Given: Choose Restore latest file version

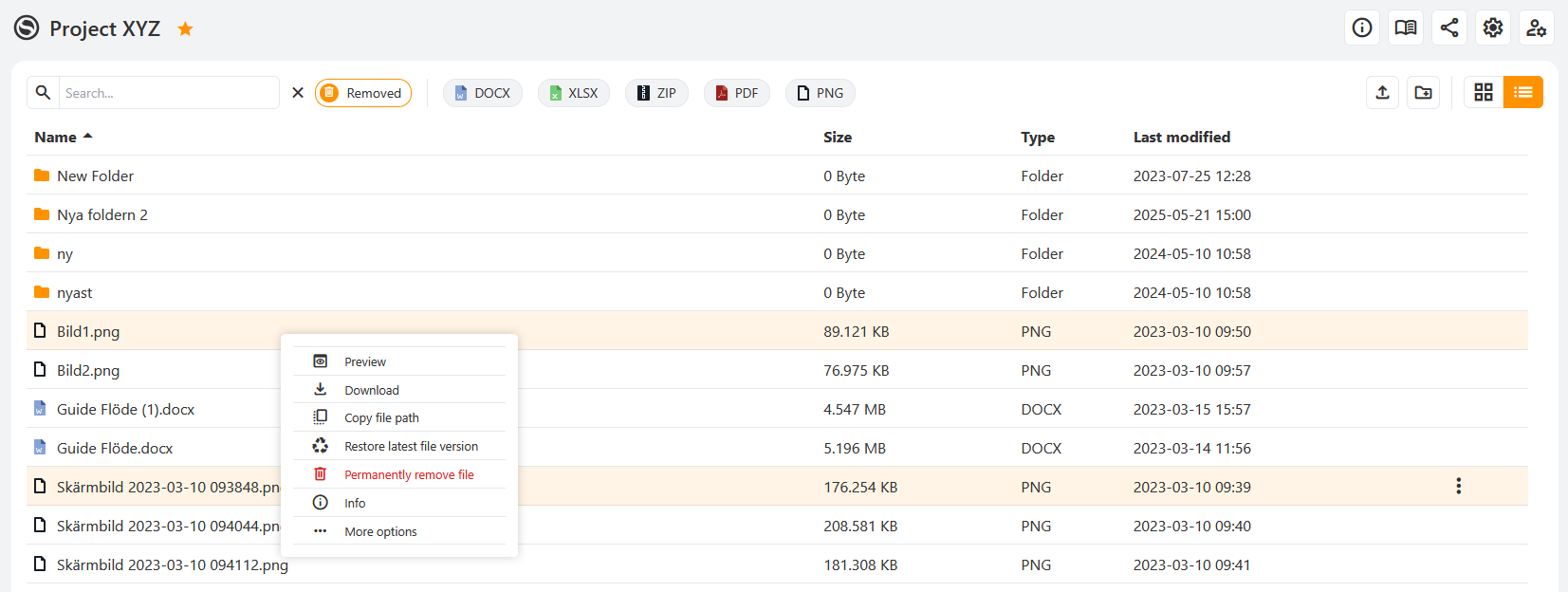Looking at the screenshot, I should click(399, 446).
